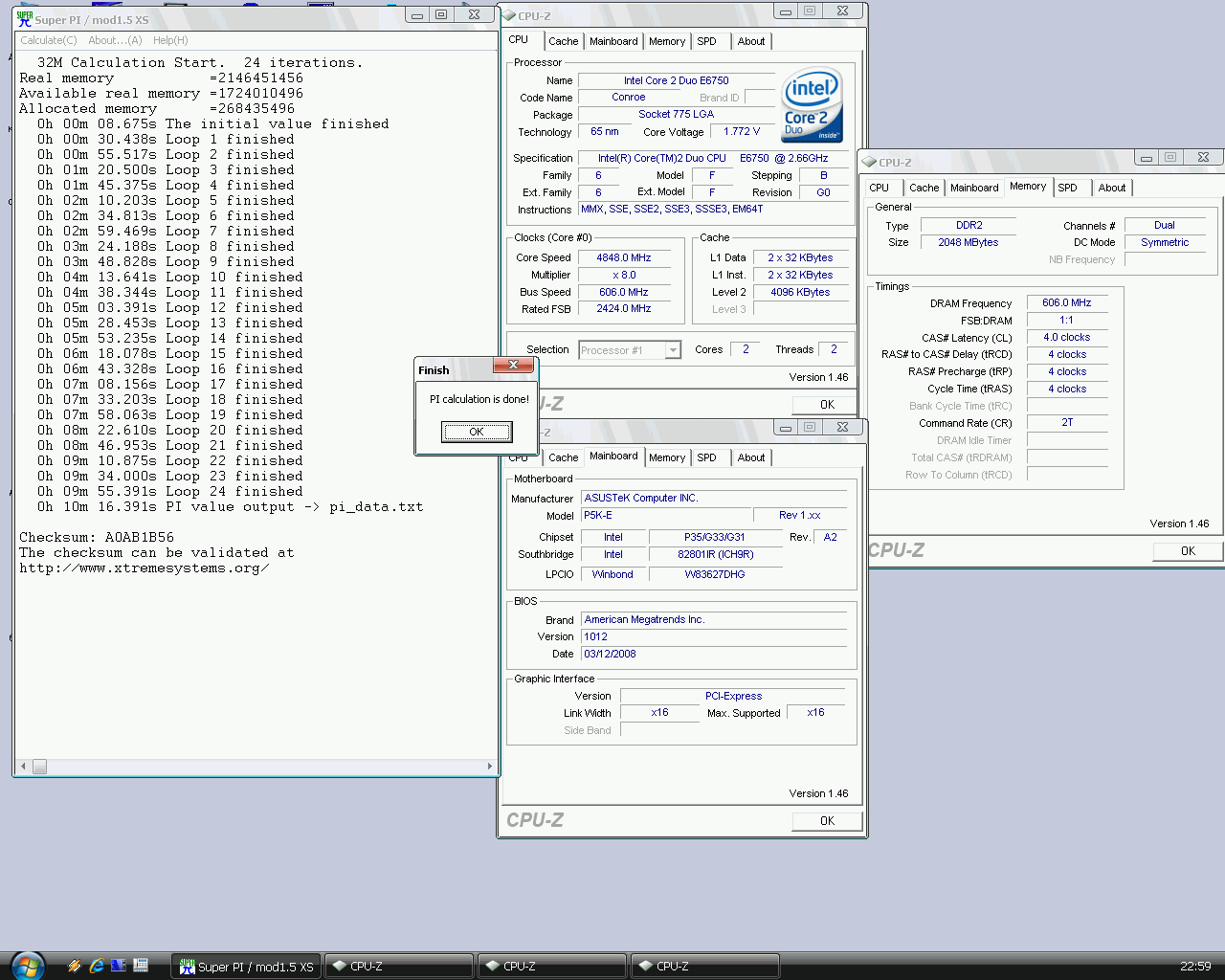Screen dimensions: 1225x980
Task: Click the Core Speed 4848.0 MHz field
Action: [624, 257]
